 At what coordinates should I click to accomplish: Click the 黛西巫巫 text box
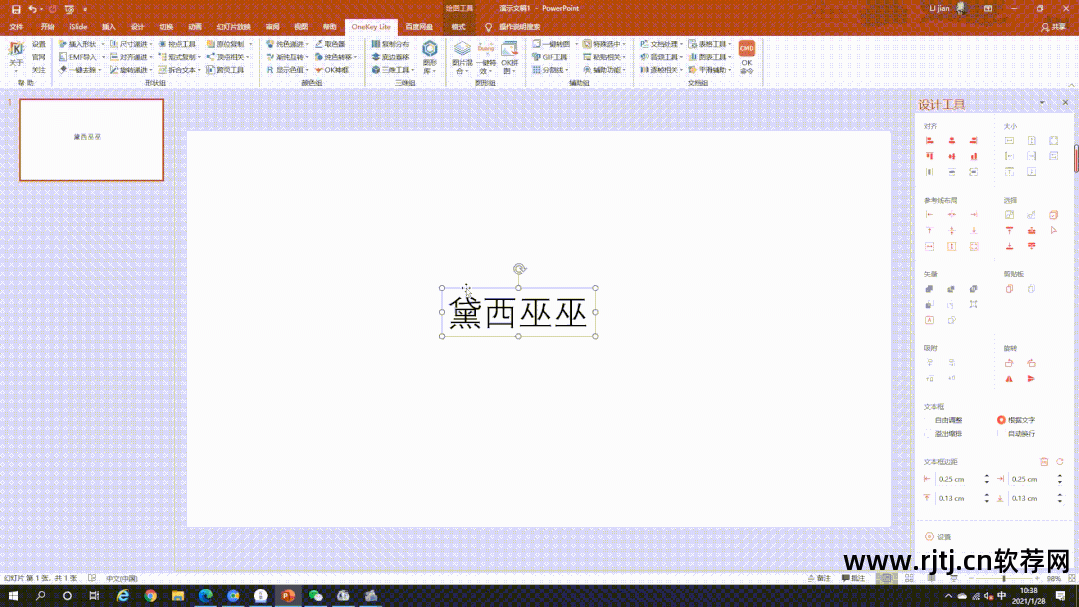518,312
